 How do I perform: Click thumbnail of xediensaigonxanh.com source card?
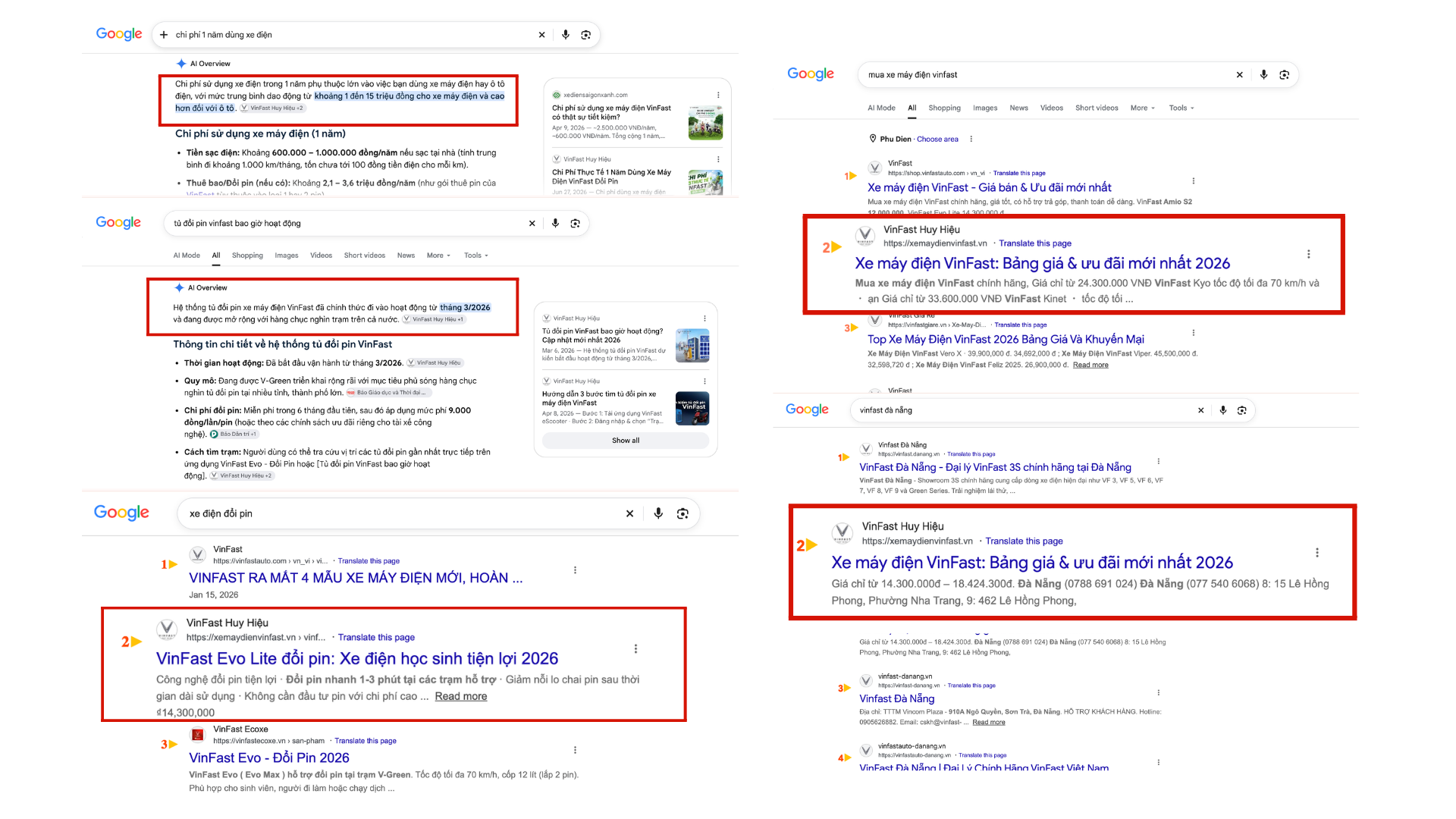point(705,123)
